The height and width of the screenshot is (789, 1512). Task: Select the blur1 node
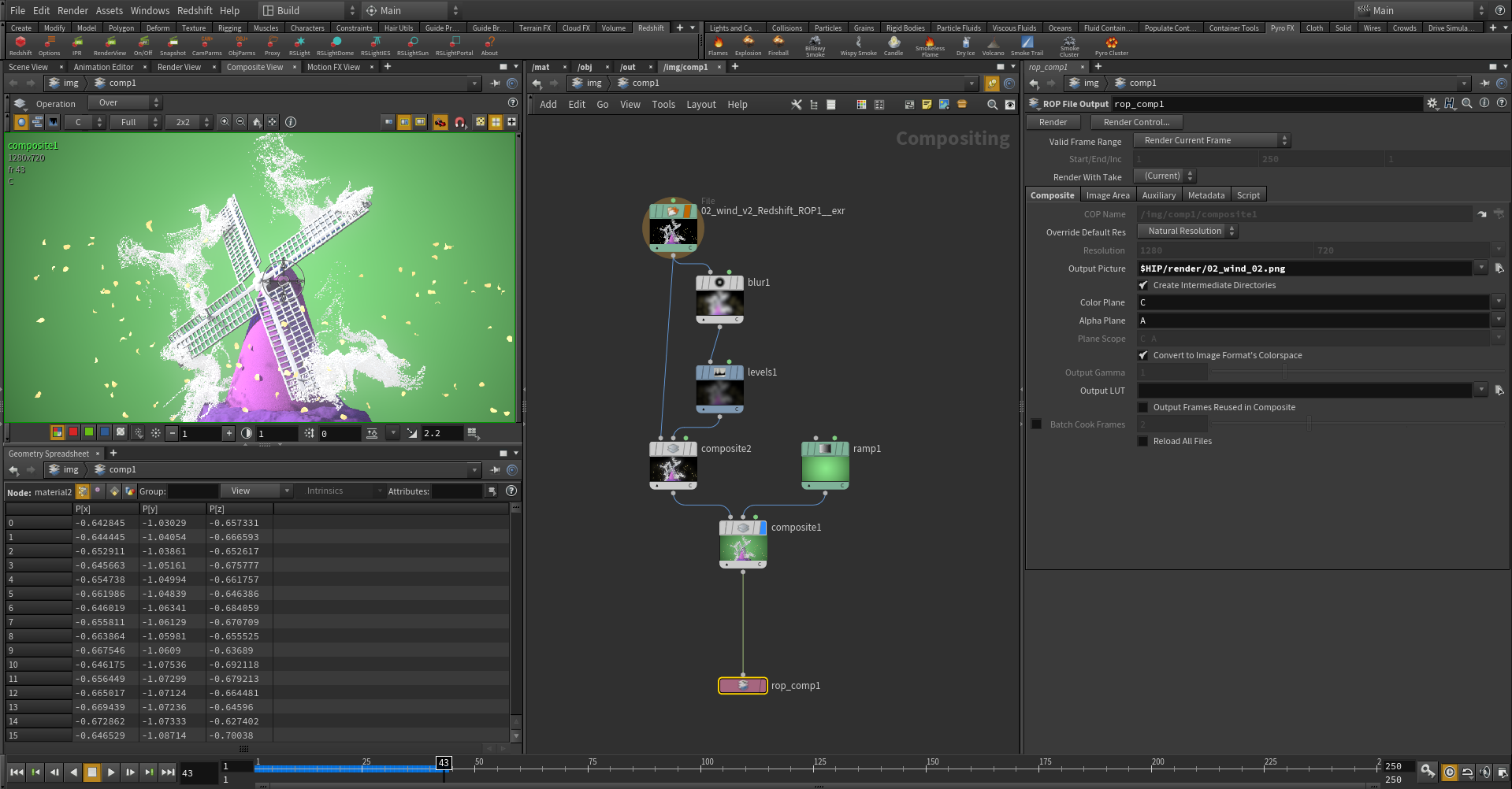719,299
